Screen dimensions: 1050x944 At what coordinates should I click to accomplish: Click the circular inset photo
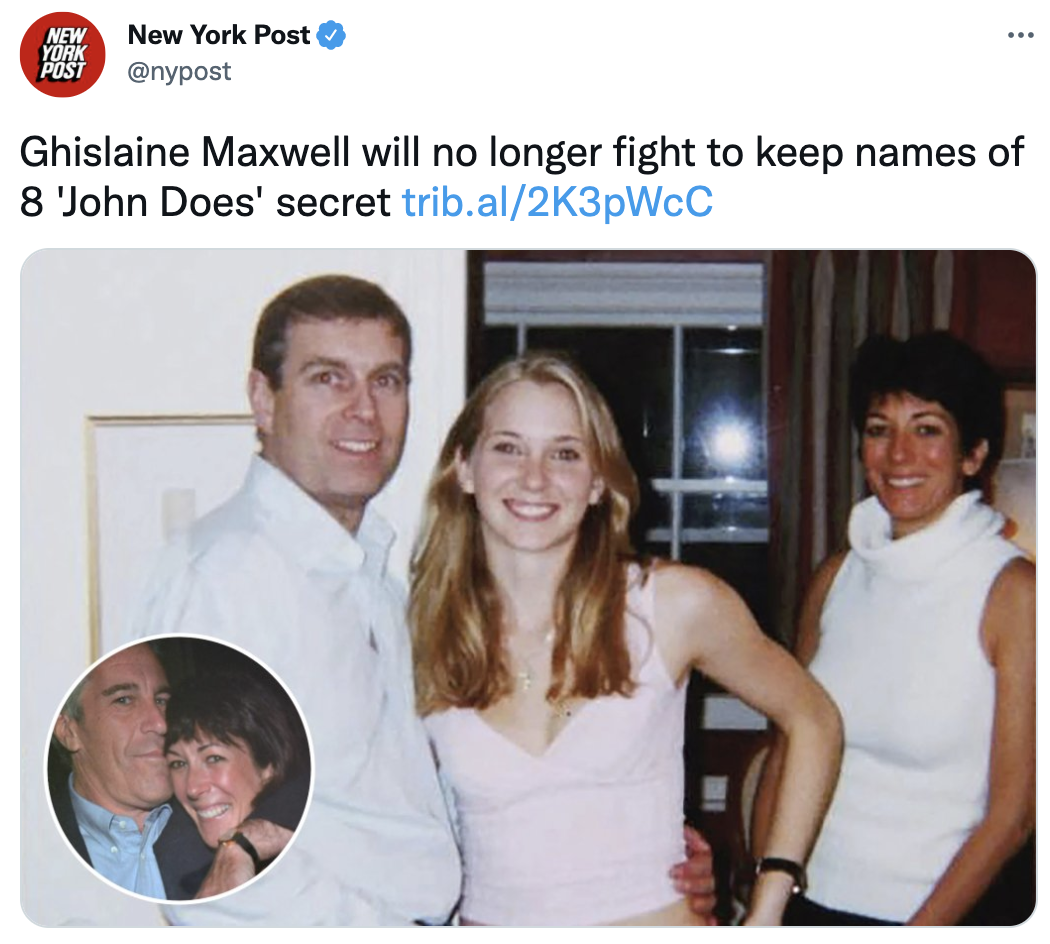[179, 768]
